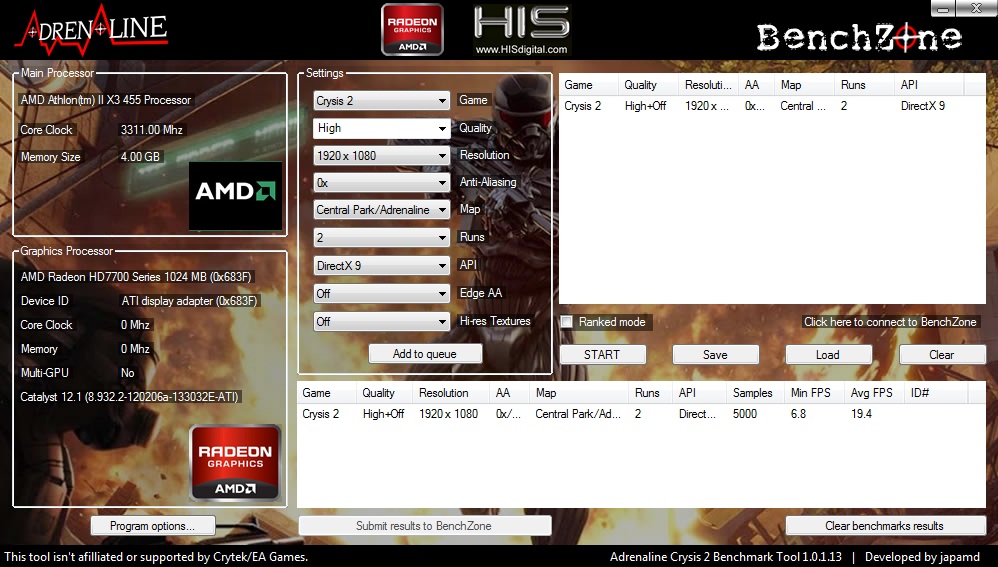This screenshot has height=567, width=998.
Task: Click Clear benchmarks results button
Action: (x=884, y=526)
